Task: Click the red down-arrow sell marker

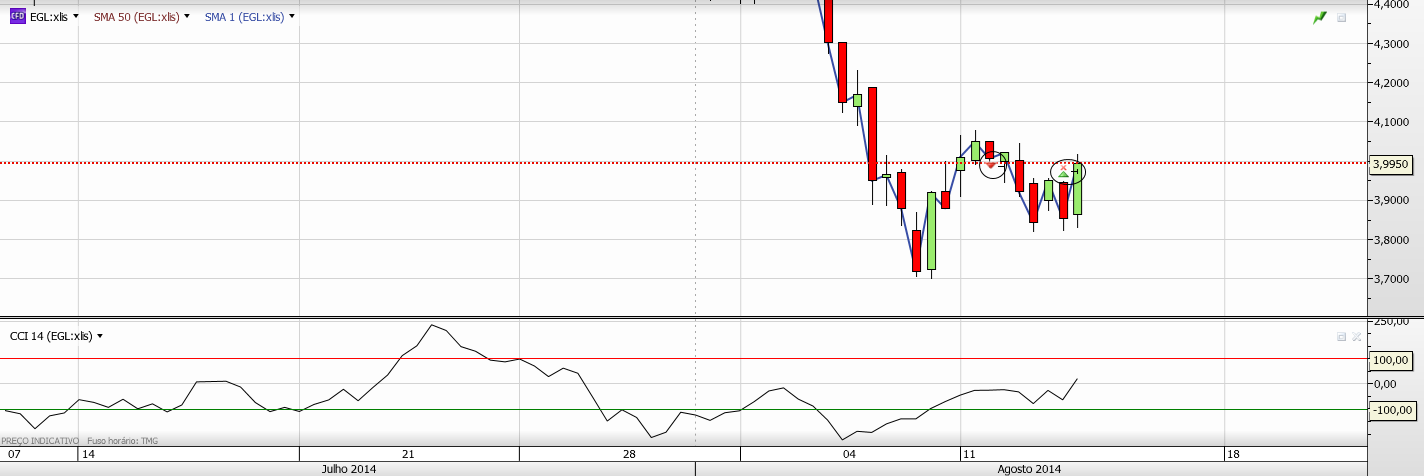Action: [x=991, y=165]
